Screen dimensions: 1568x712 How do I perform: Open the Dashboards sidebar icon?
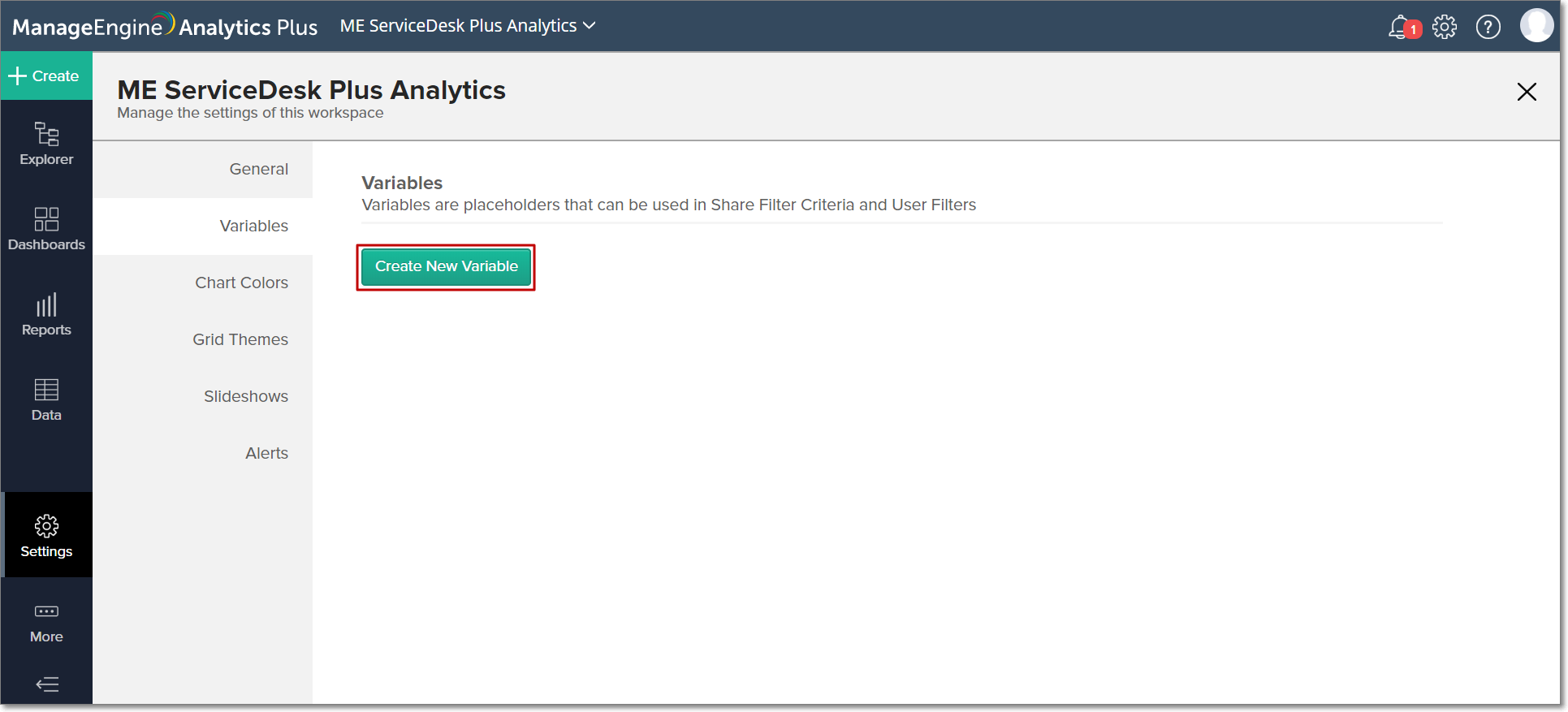(x=46, y=229)
